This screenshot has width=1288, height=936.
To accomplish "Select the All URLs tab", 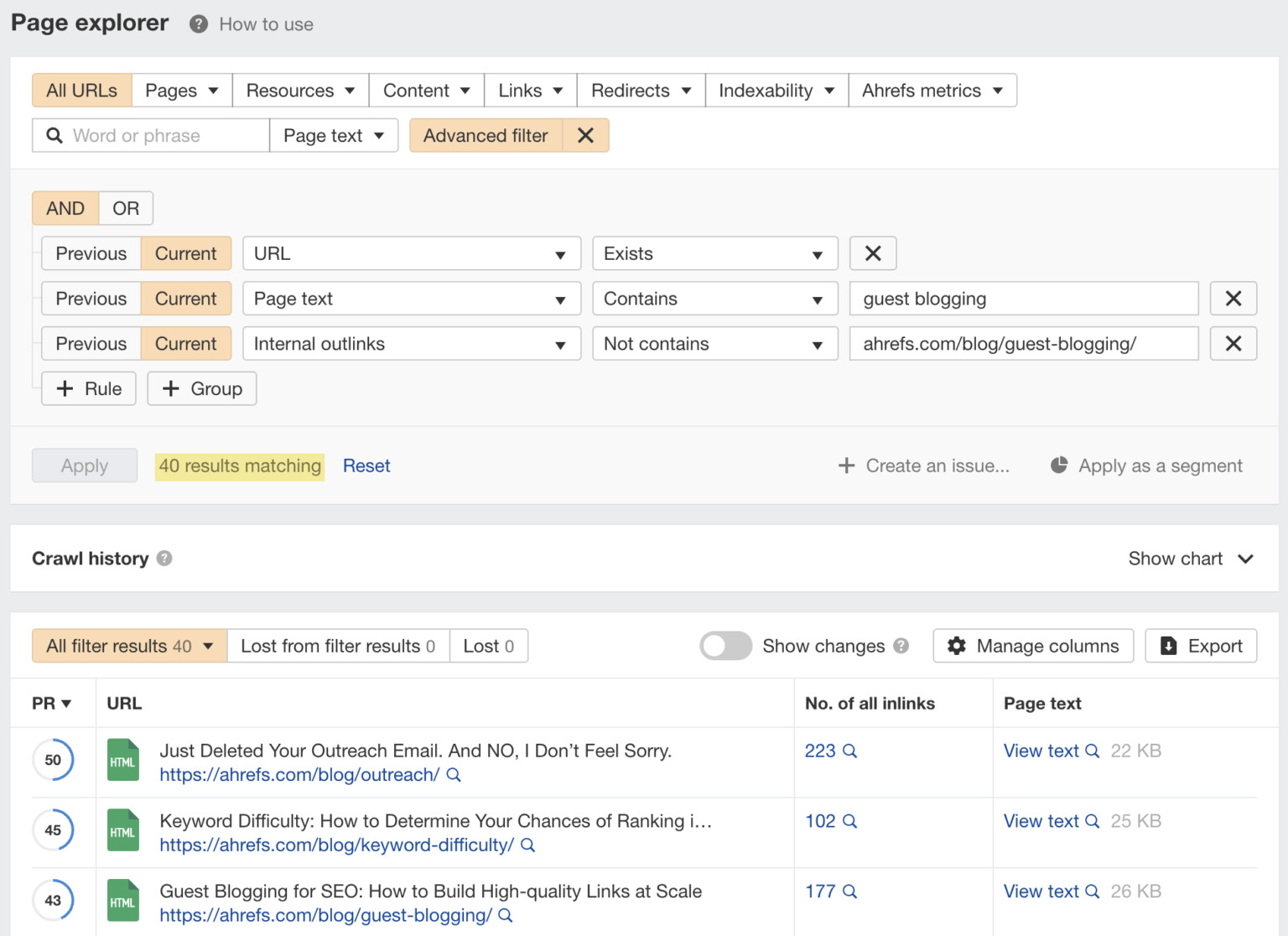I will point(82,91).
